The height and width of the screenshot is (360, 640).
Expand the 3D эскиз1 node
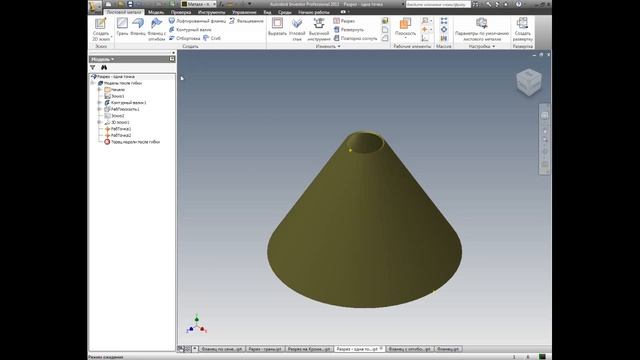[99, 122]
